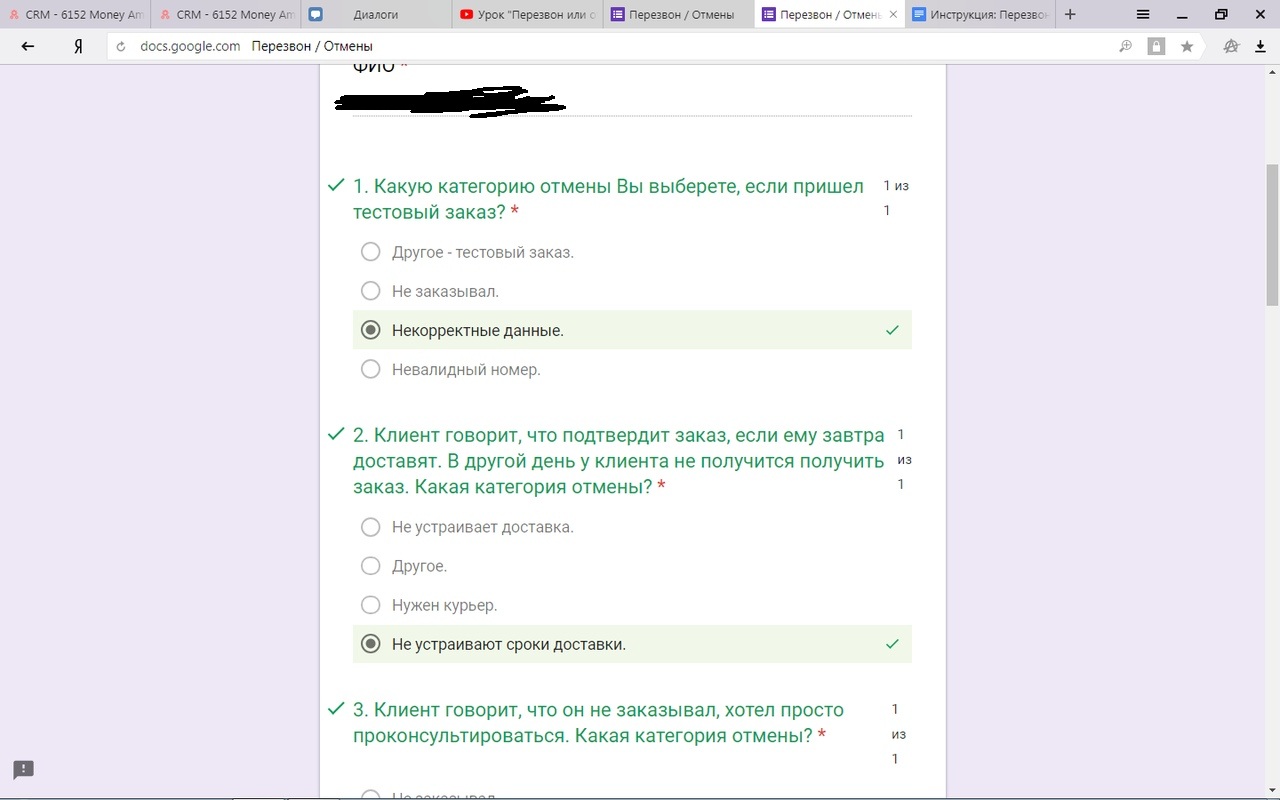This screenshot has width=1280, height=800.
Task: Open the "Инструкция: Перезвон" document tab
Action: point(980,14)
